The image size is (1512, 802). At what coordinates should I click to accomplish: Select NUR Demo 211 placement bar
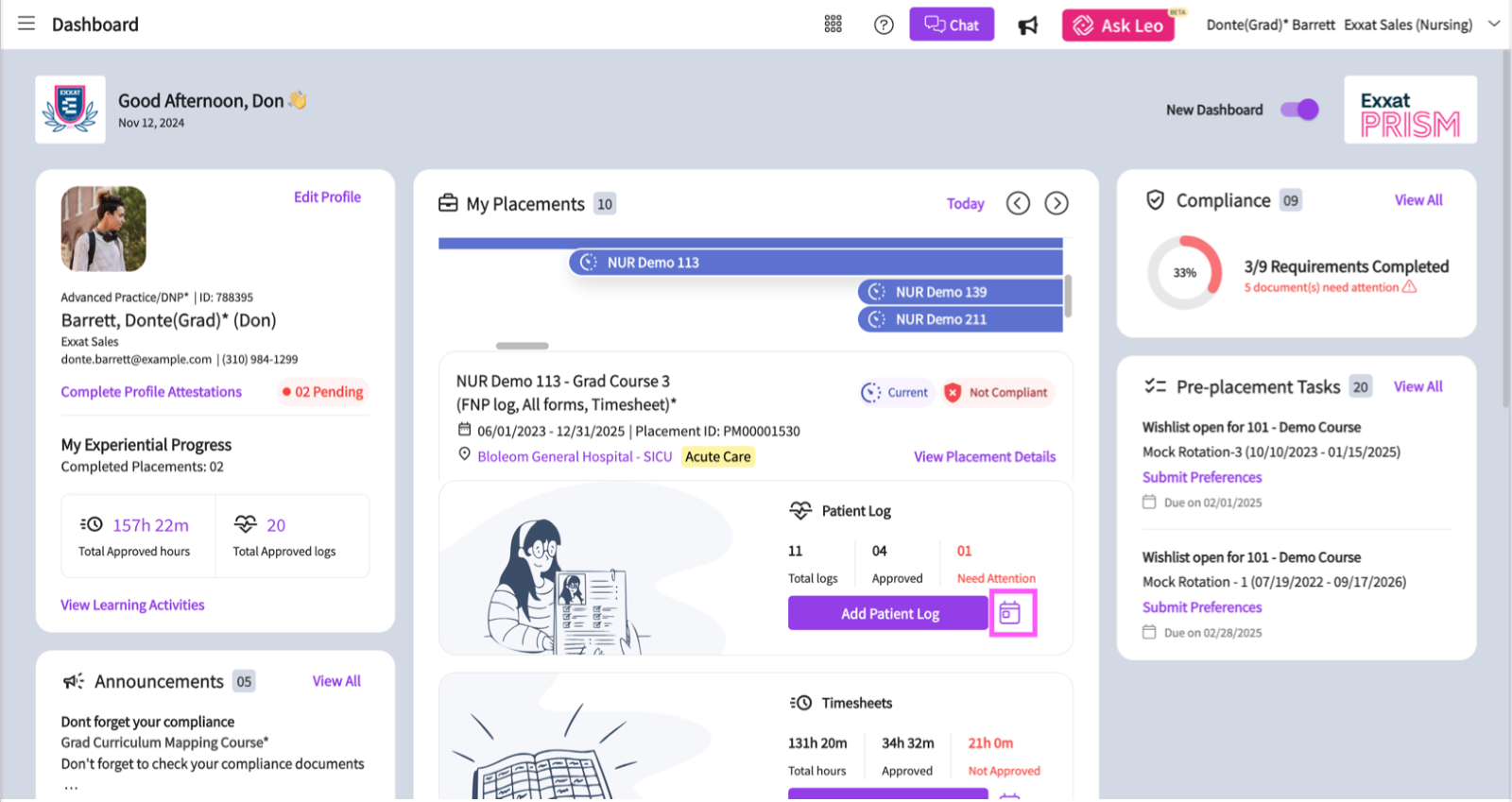tap(959, 319)
